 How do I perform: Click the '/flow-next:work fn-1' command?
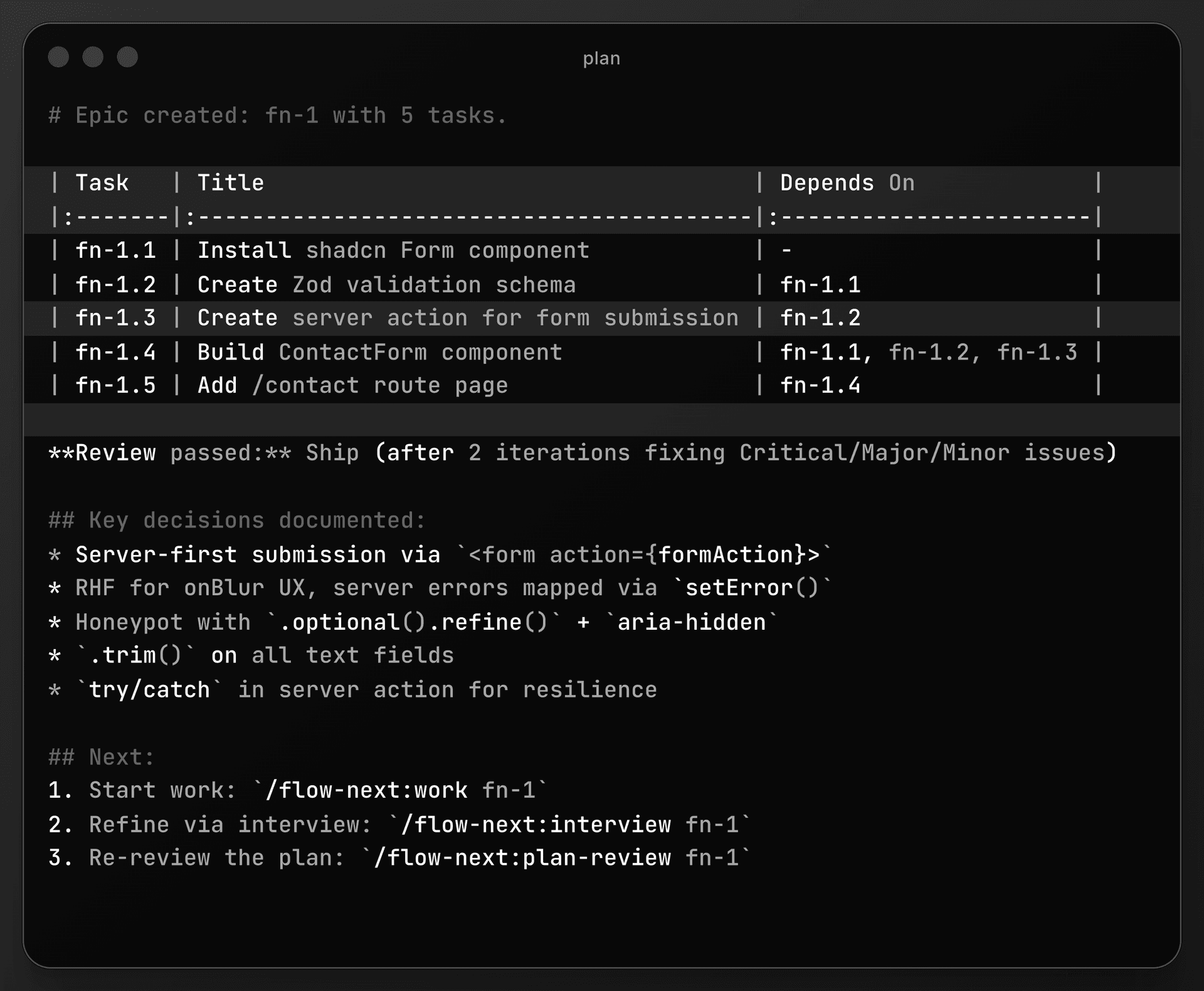(400, 790)
